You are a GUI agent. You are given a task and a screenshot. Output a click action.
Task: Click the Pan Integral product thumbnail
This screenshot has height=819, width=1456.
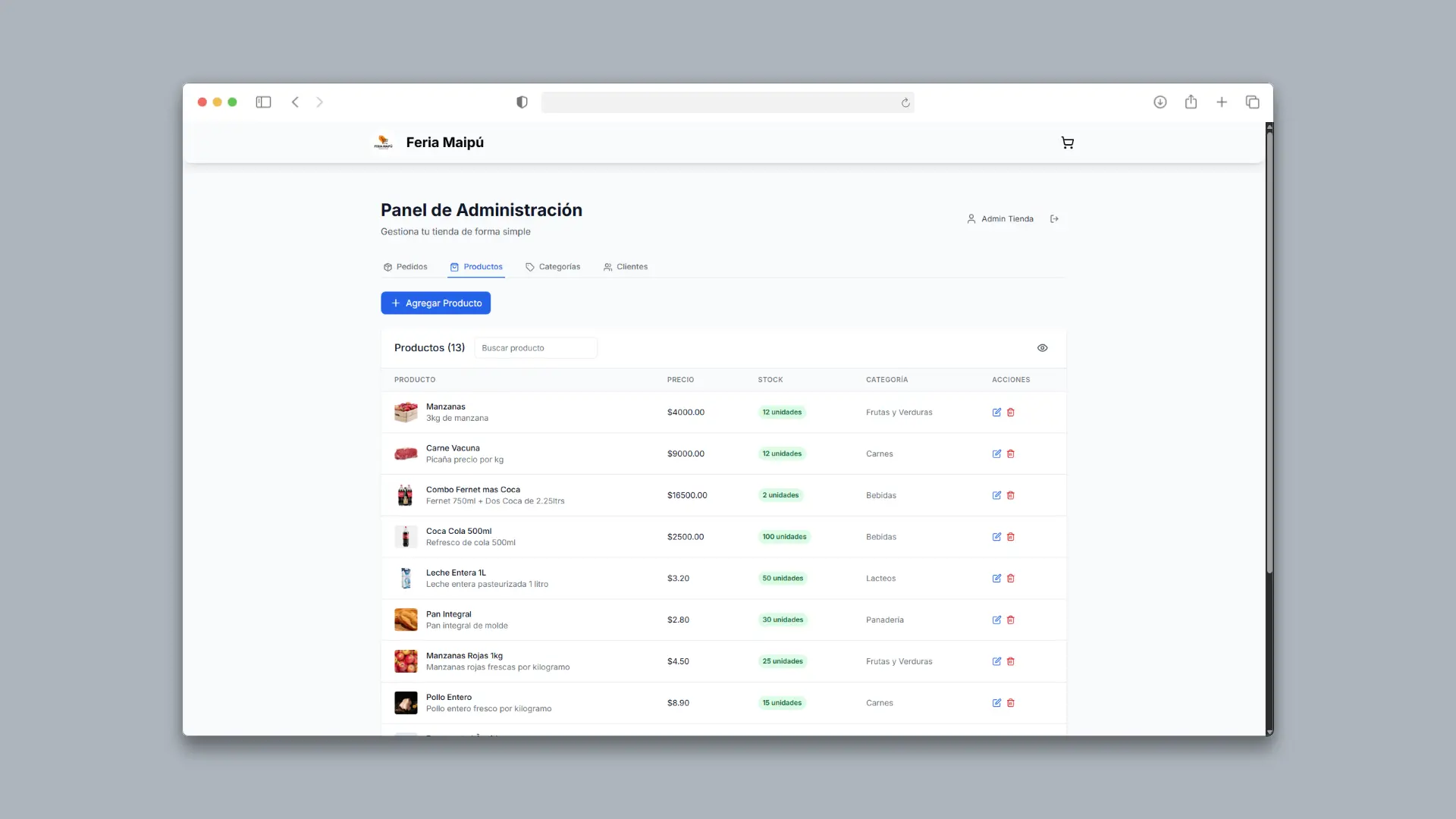point(406,620)
